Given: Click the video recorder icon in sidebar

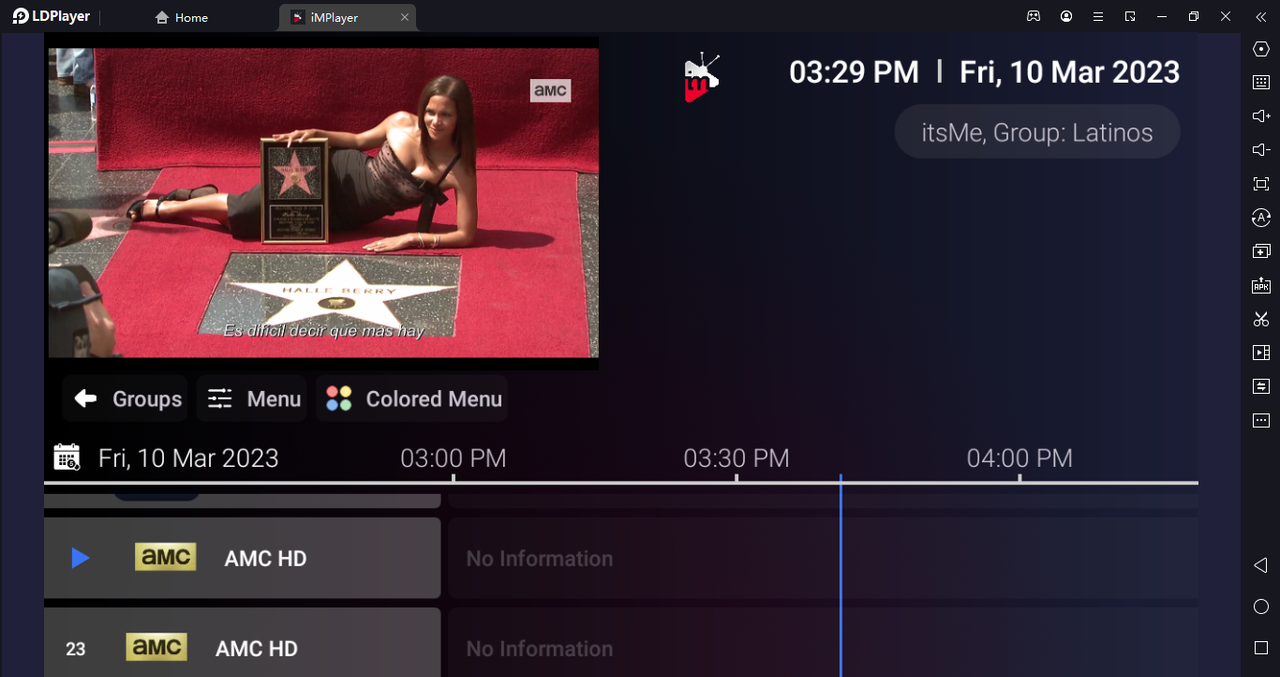Looking at the screenshot, I should [x=1261, y=353].
